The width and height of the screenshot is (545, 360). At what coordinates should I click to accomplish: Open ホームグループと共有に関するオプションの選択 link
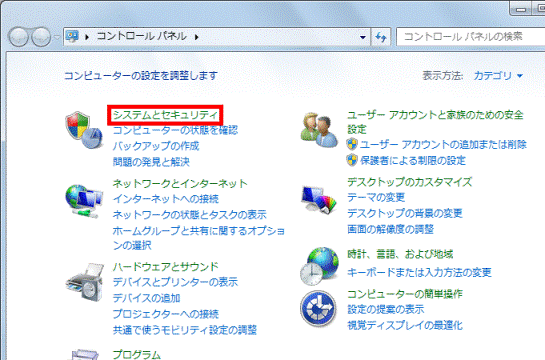(199, 238)
